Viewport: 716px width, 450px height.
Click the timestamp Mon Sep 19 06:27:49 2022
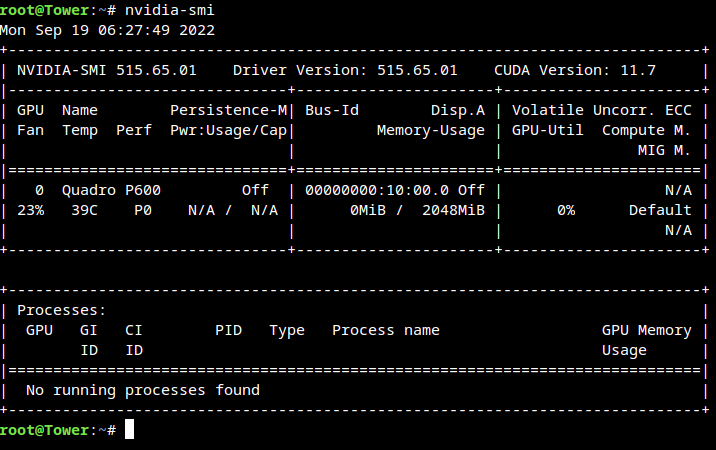coord(107,30)
